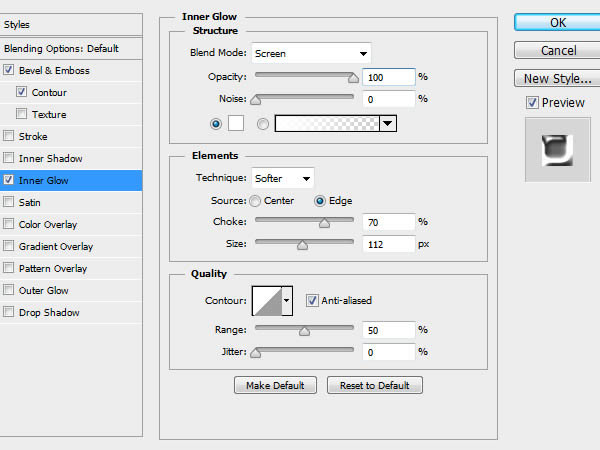This screenshot has width=600, height=450.
Task: Click the glow gradient preview bar
Action: click(327, 124)
